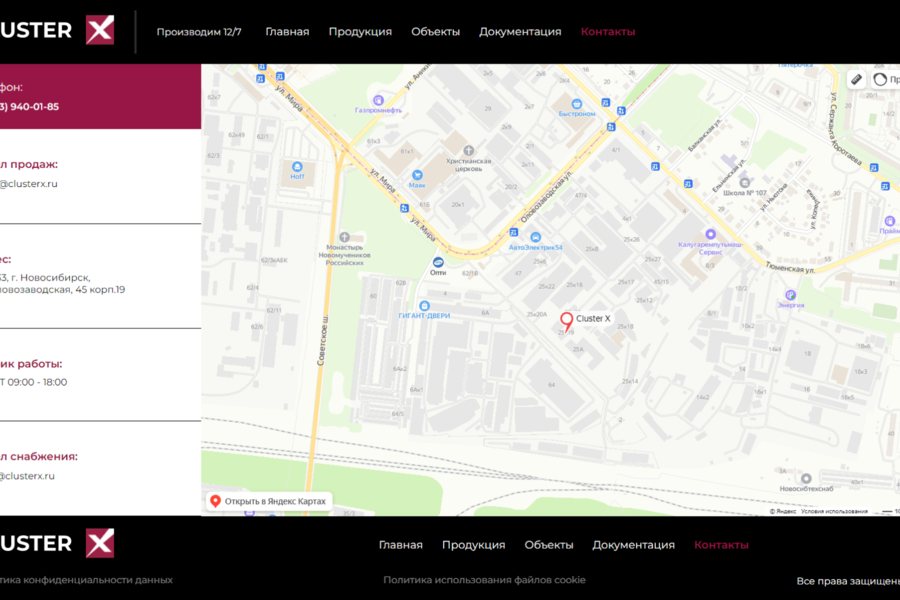Open Контакты in the header menu

point(608,32)
